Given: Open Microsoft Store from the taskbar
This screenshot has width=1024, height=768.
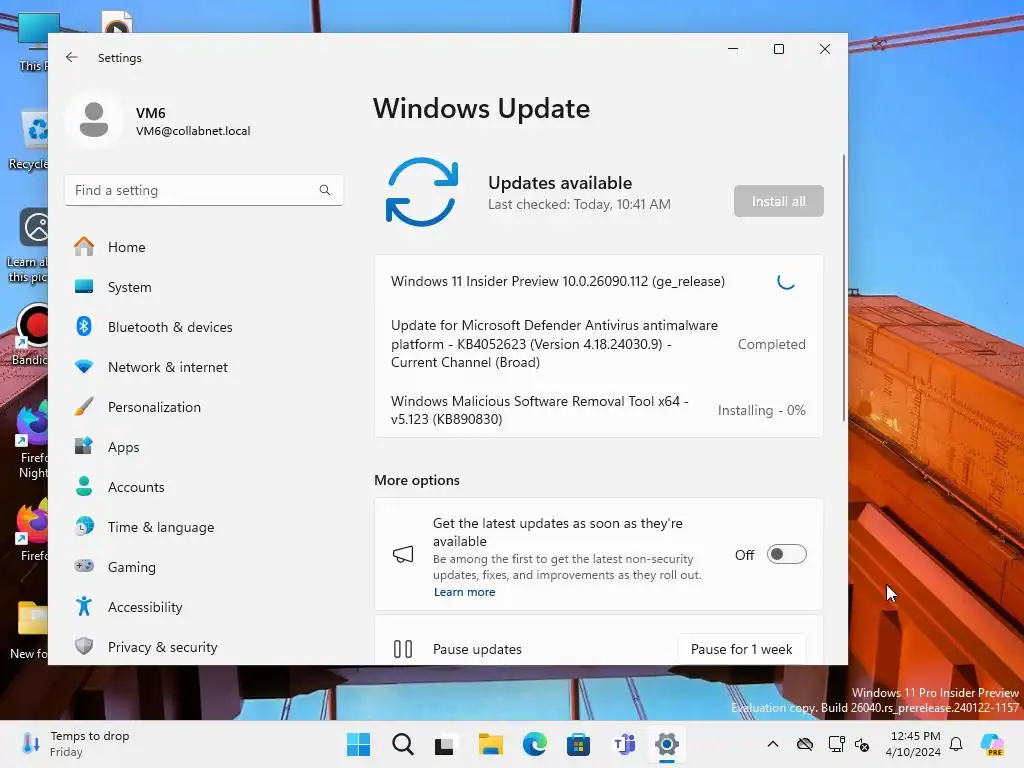Looking at the screenshot, I should coord(578,744).
